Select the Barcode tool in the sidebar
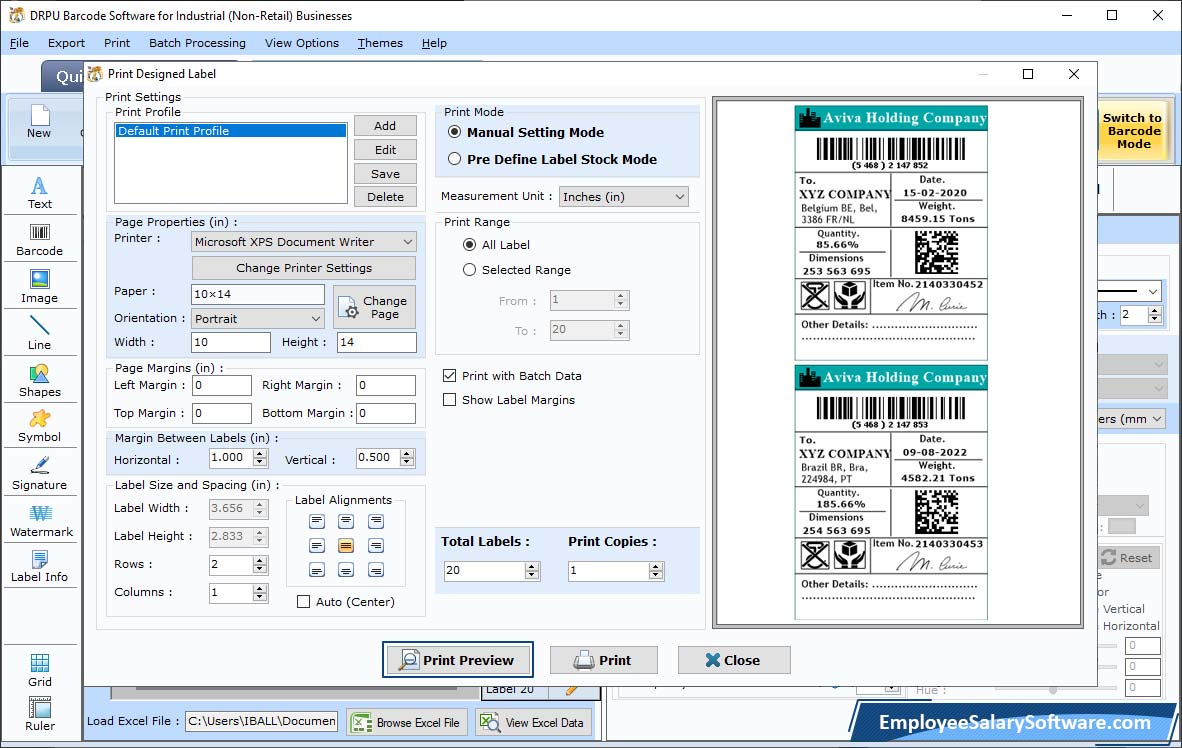Image resolution: width=1182 pixels, height=748 pixels. (x=40, y=240)
